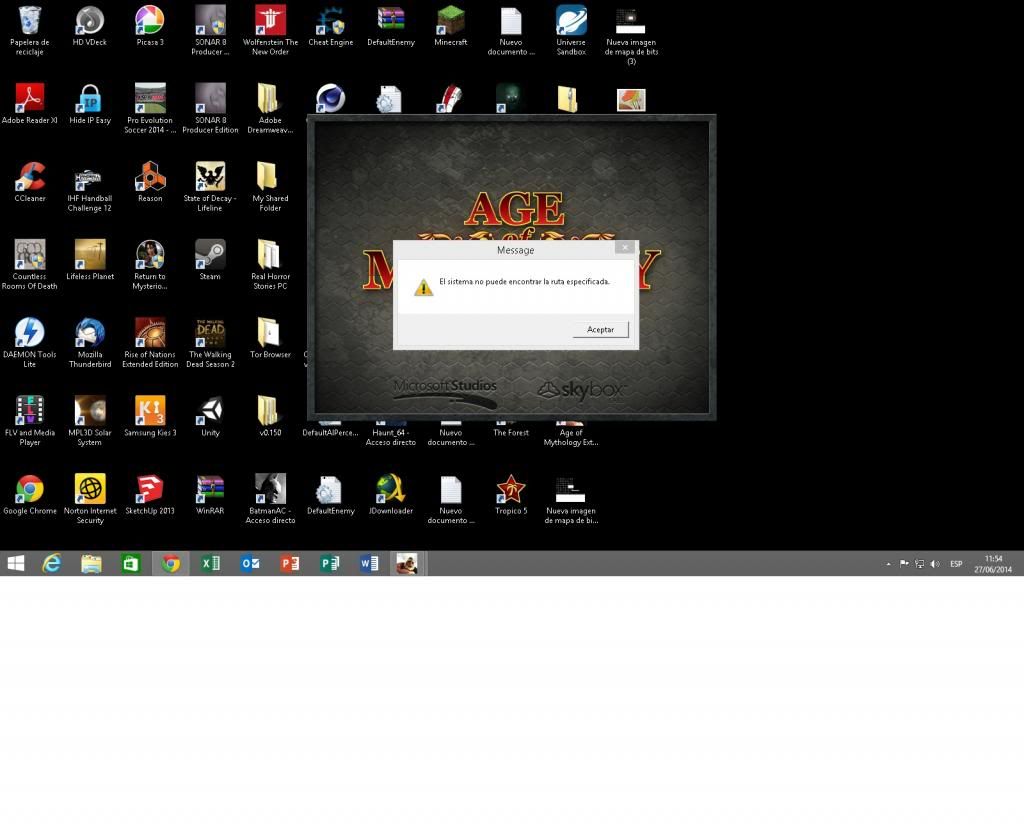The width and height of the screenshot is (1024, 830).
Task: Open Real Horror Stories PC folder
Action: point(270,264)
